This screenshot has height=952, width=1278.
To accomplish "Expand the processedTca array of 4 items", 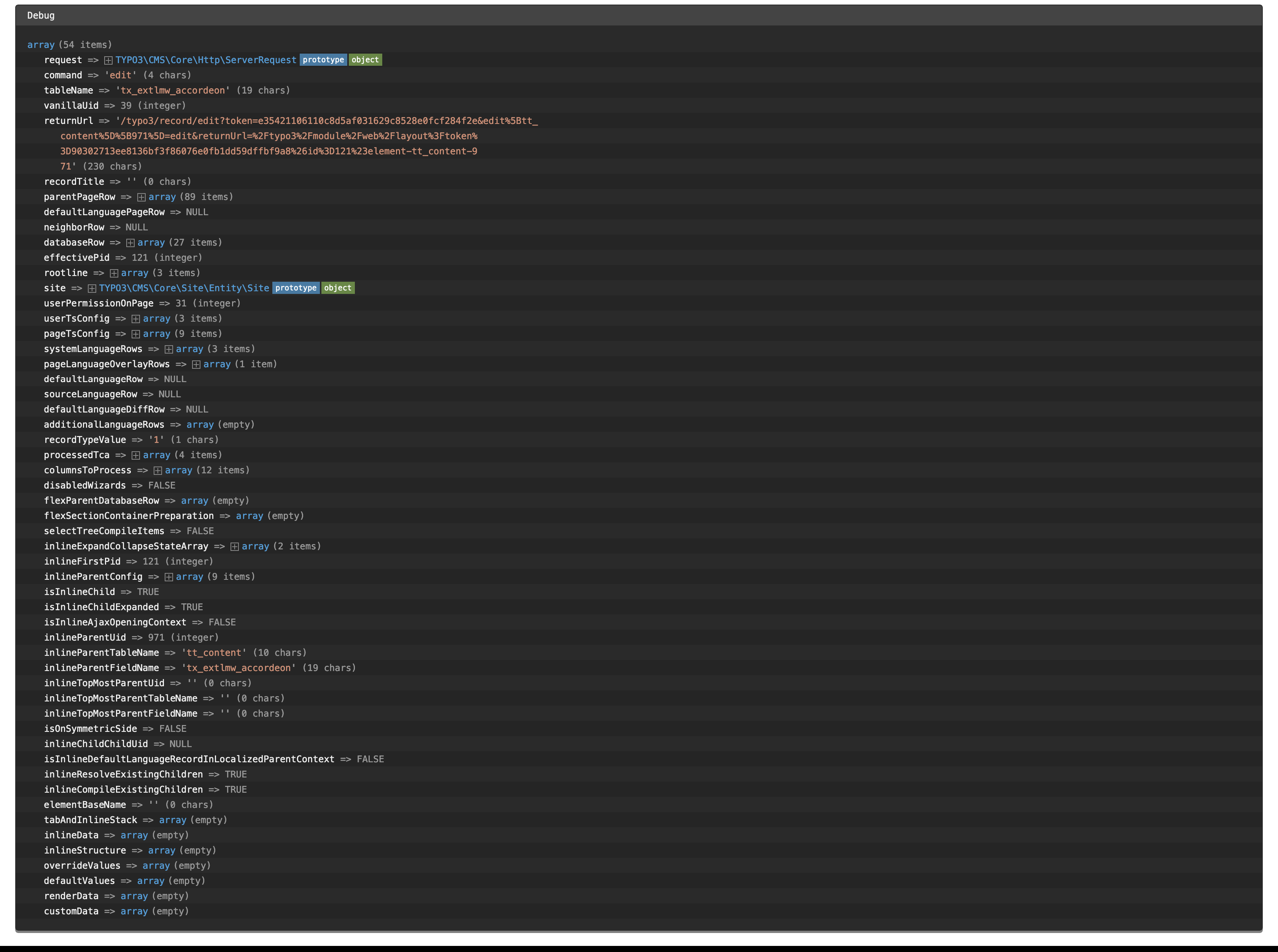I will (x=135, y=455).
